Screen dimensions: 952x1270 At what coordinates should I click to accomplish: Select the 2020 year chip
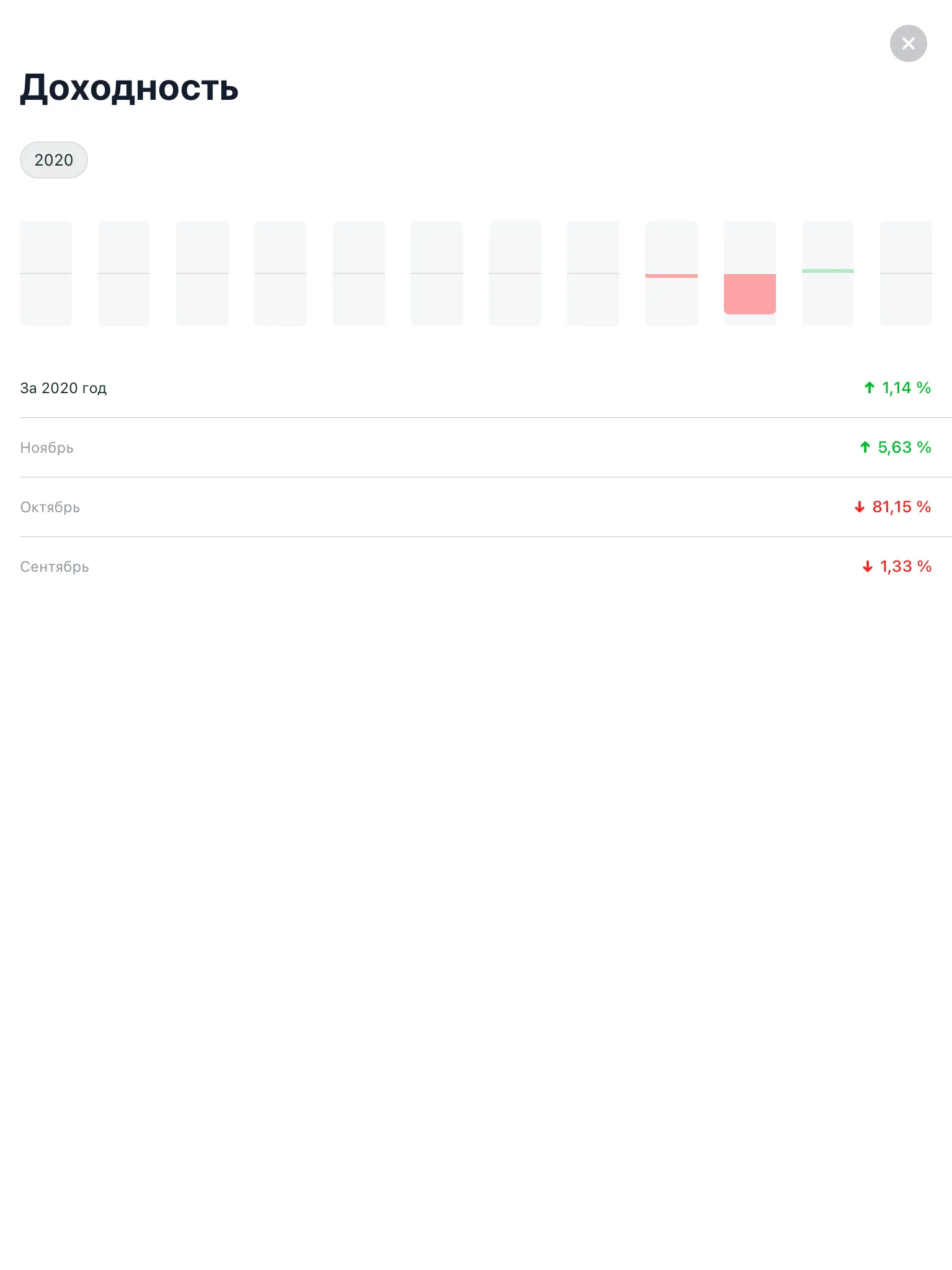54,160
